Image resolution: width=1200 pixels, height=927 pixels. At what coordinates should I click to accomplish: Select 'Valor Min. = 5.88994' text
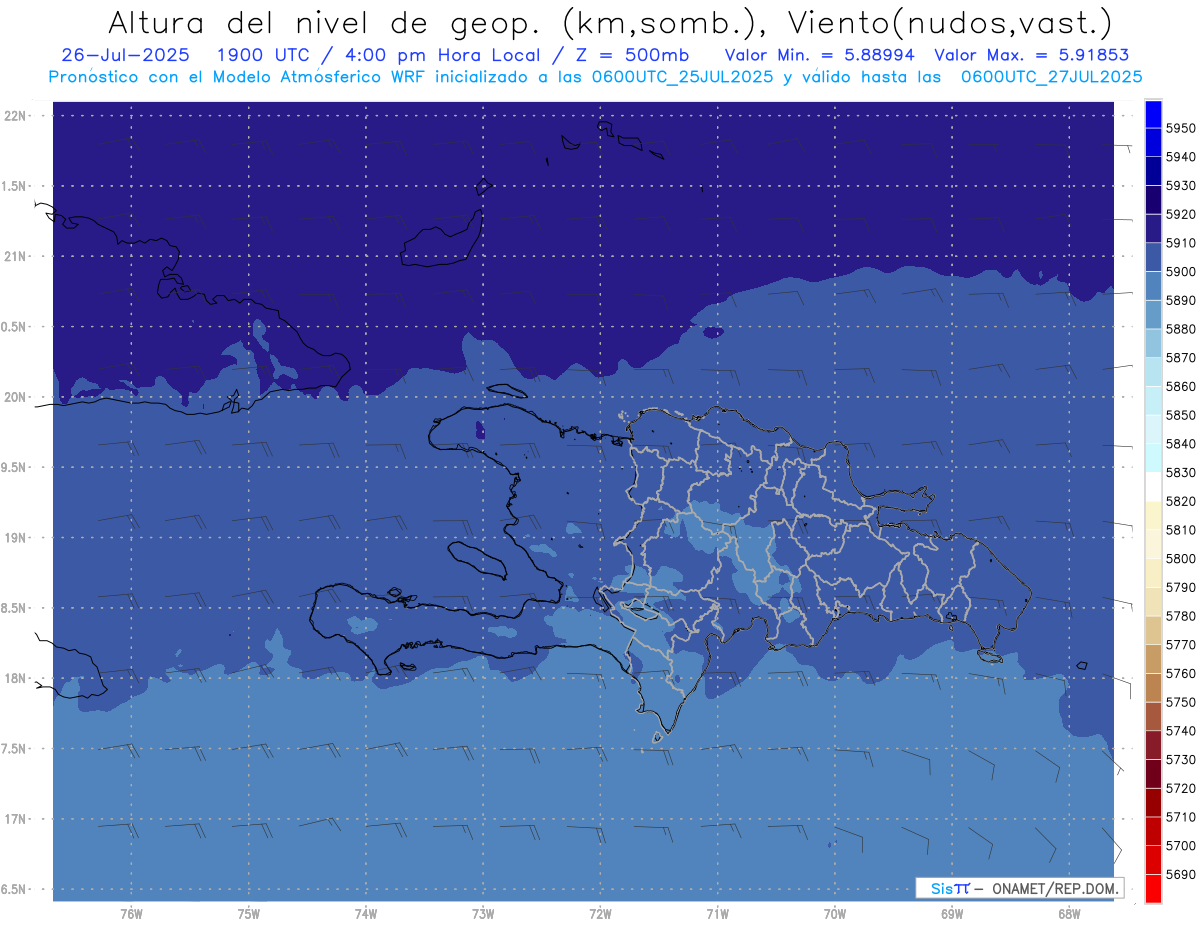(819, 55)
